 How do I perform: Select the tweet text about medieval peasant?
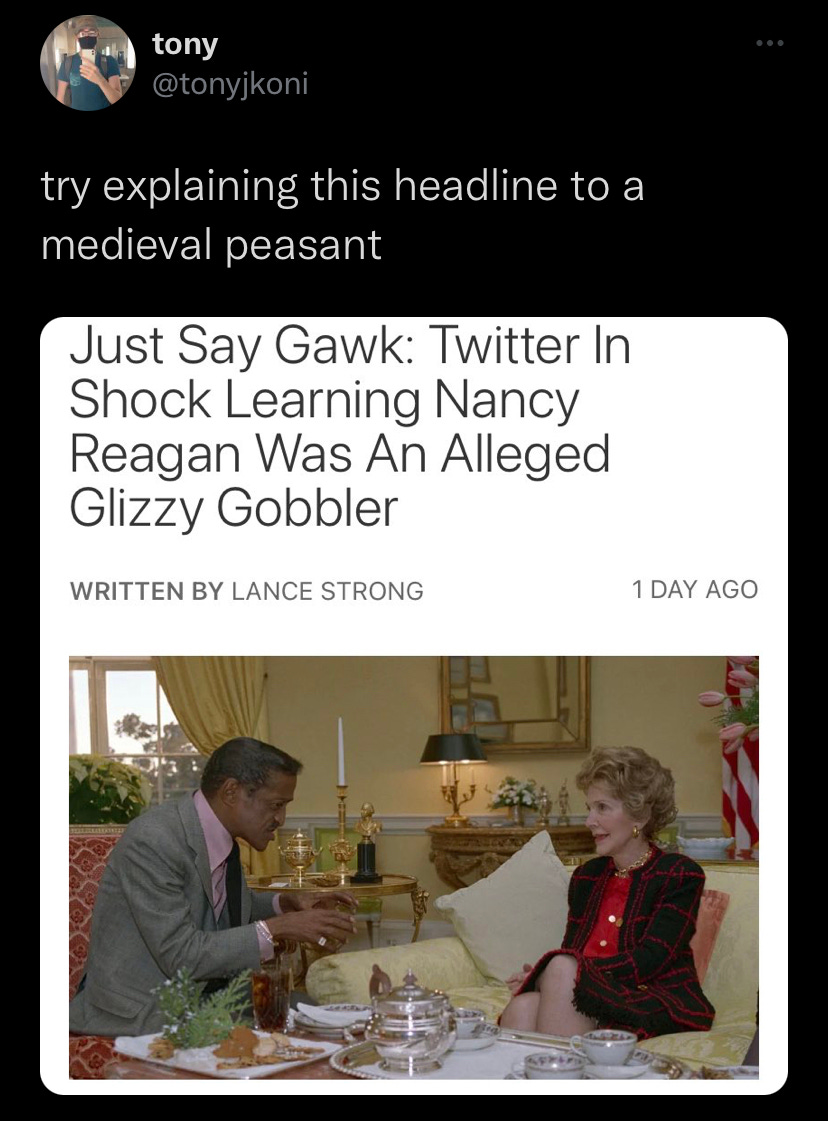pos(342,215)
